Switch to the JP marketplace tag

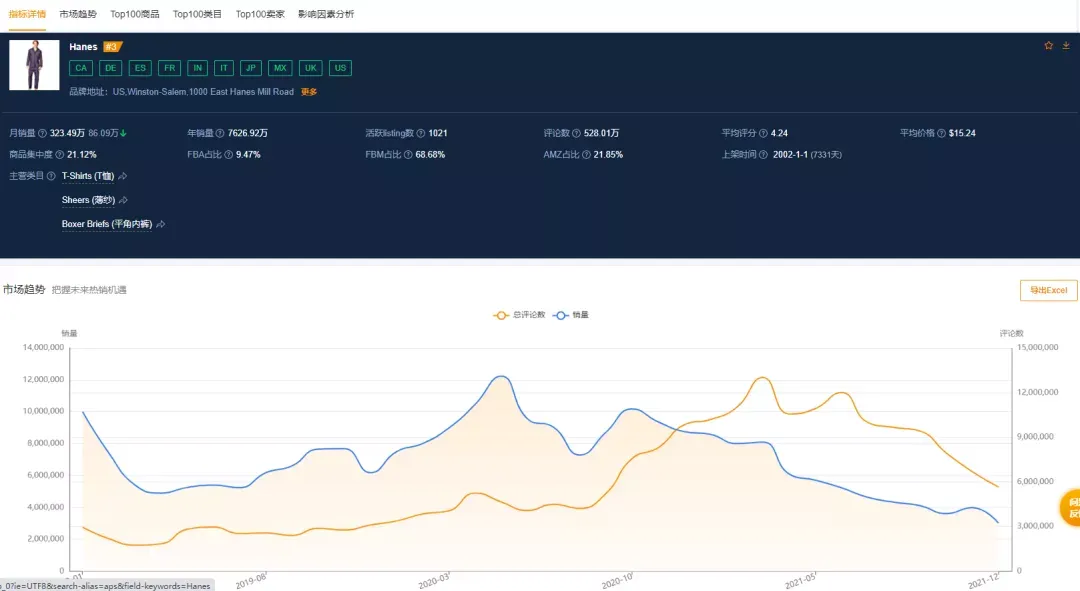251,68
